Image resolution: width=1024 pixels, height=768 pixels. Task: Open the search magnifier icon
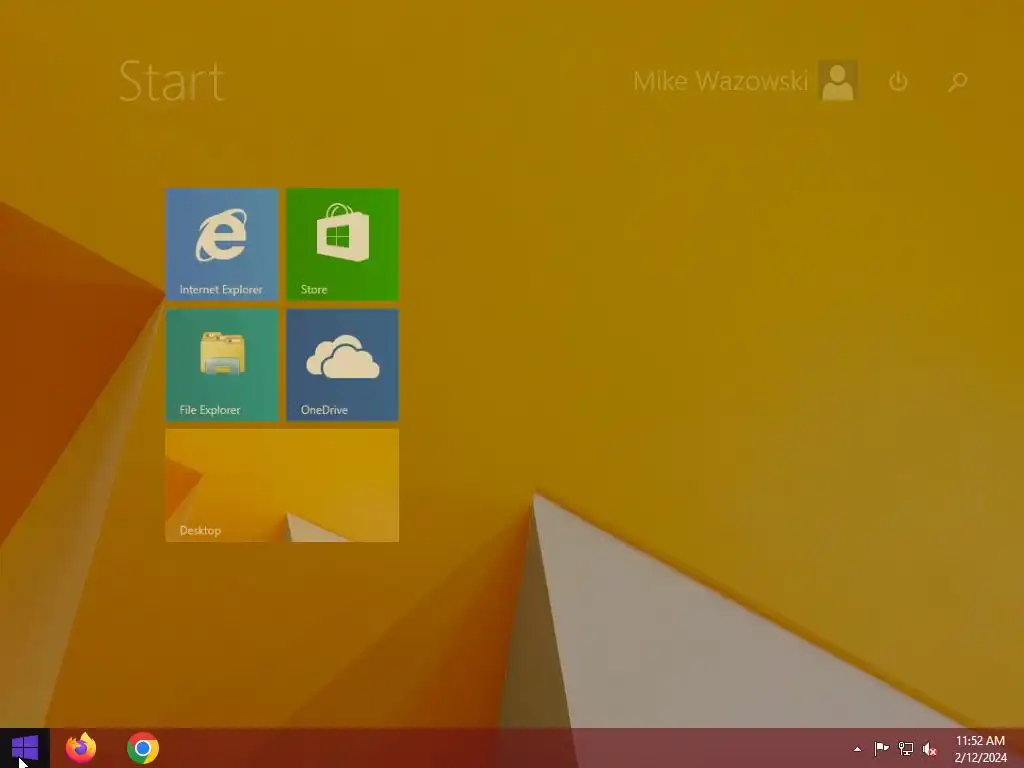[957, 82]
